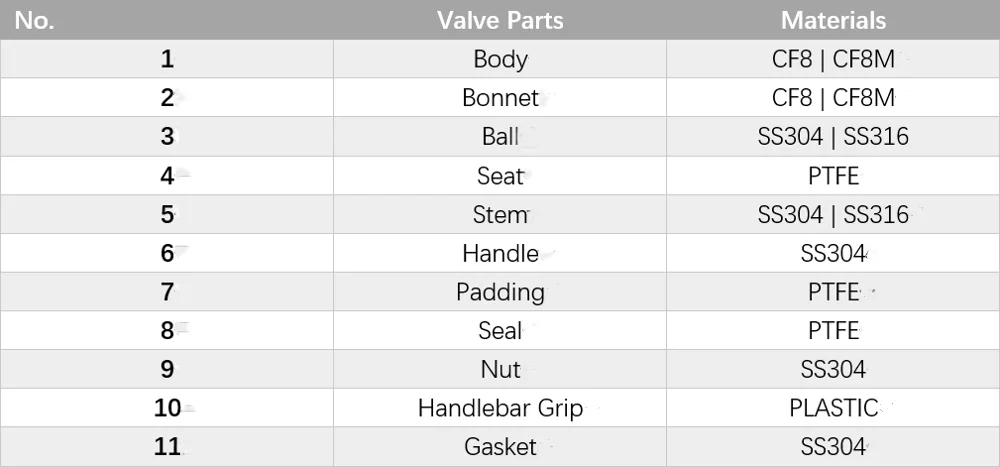Select row number 10 in the No. column
Screen dimensions: 1000x467
coord(167,408)
